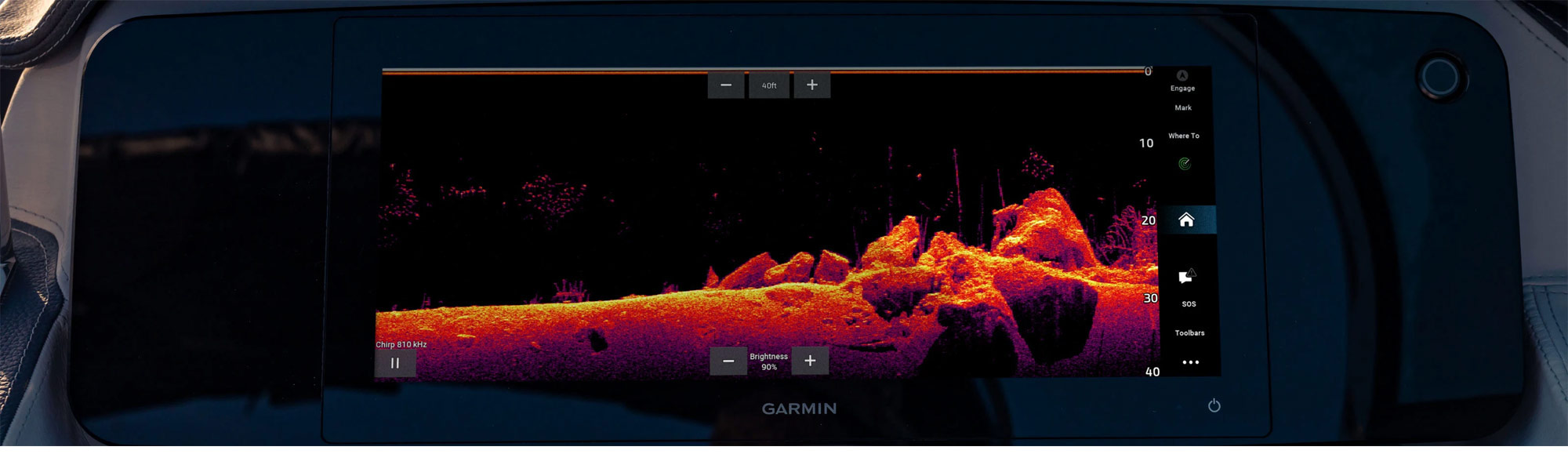Tap the Brightness 90% label
The image size is (1568, 454).
(768, 361)
